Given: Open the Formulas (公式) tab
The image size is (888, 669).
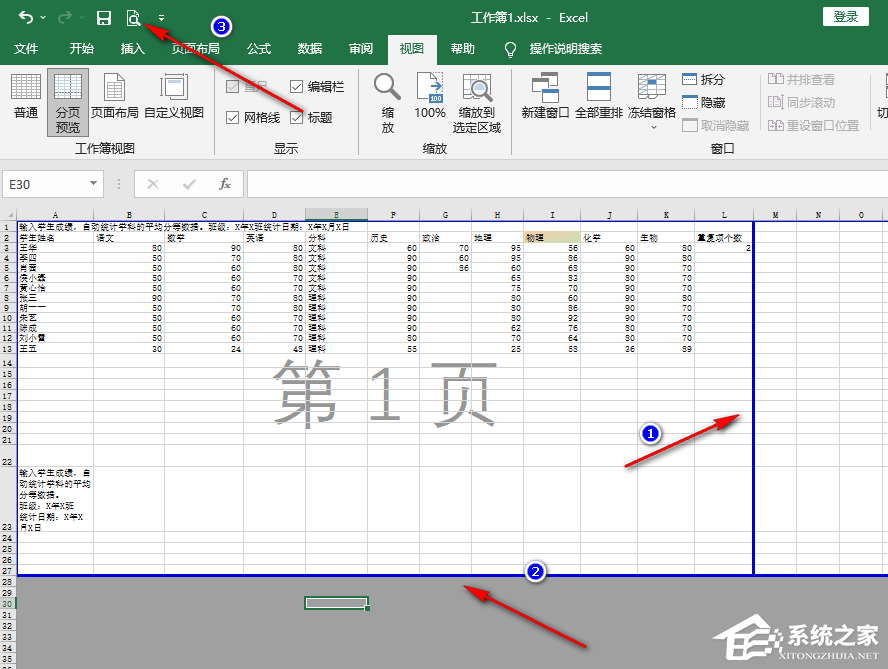Looking at the screenshot, I should pos(259,49).
